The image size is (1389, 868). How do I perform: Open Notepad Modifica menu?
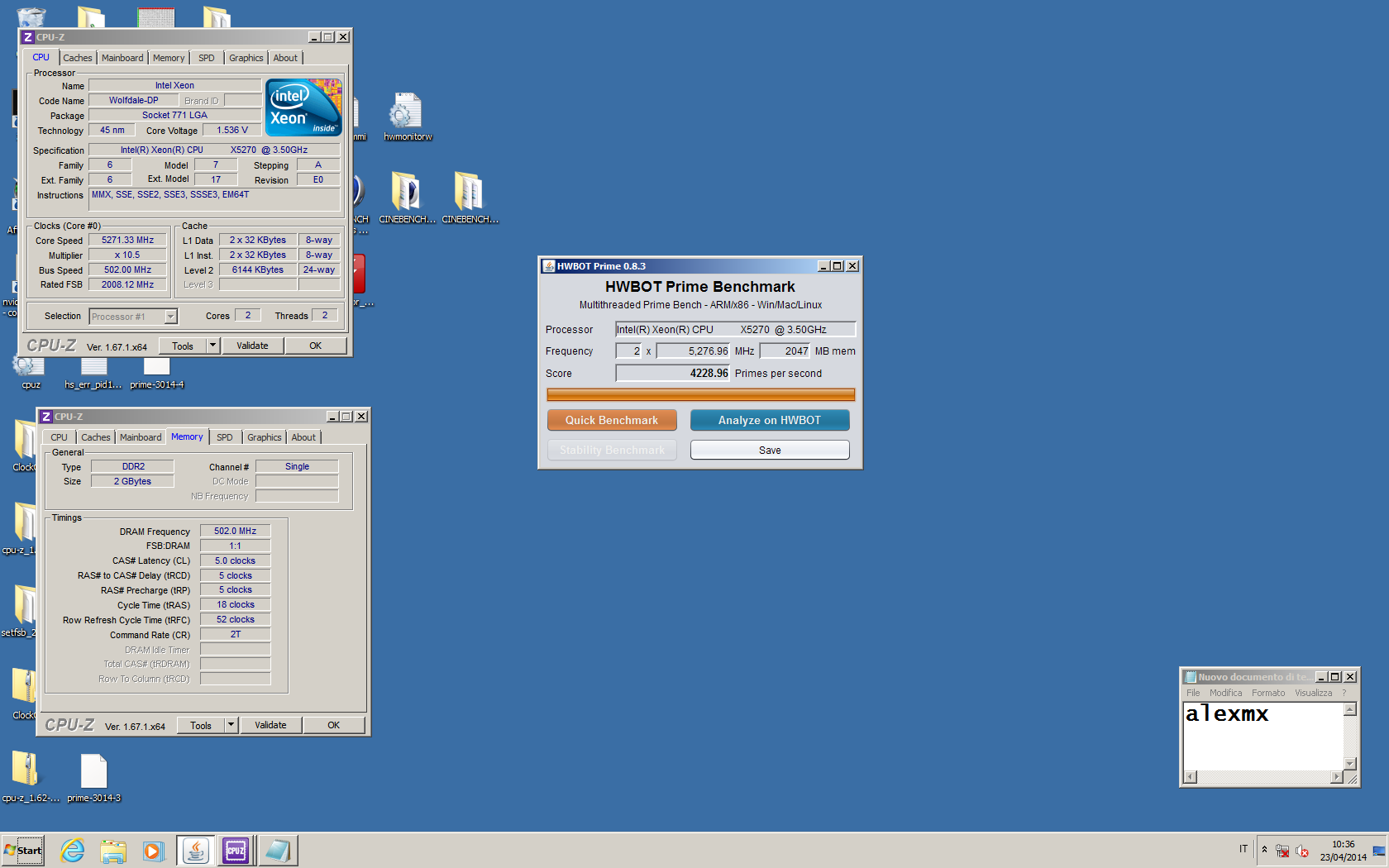point(1225,694)
